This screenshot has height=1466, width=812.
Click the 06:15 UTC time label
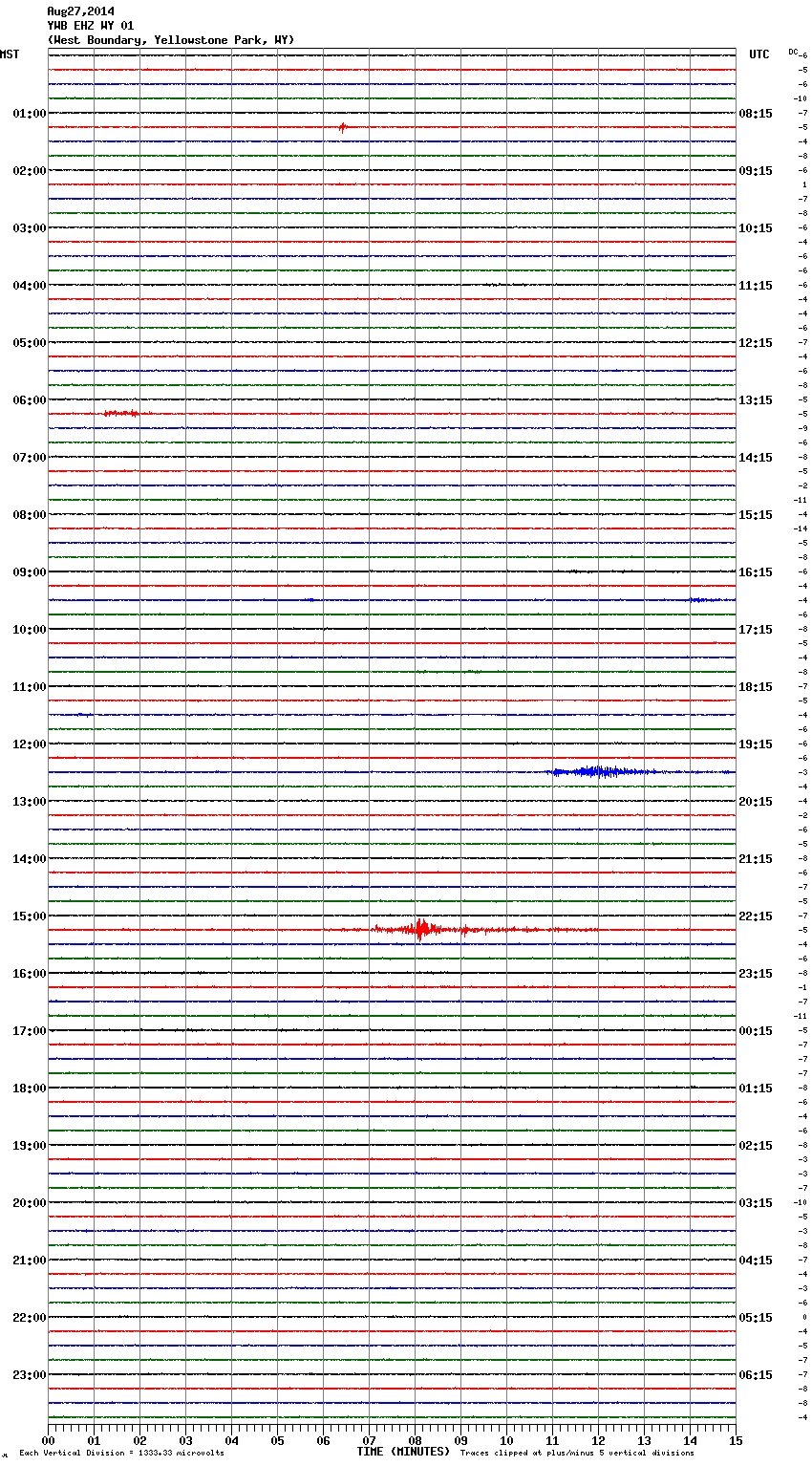point(756,1375)
